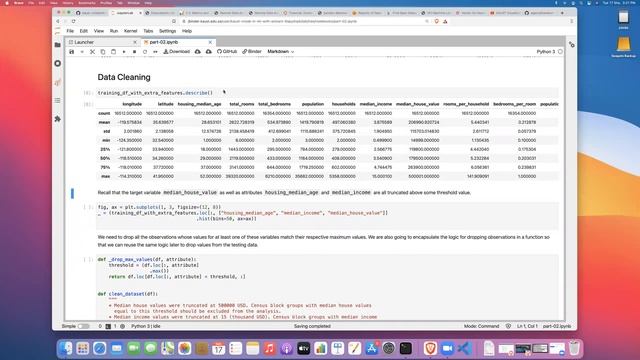Toggle the Simple interface mode switch

pos(83,326)
